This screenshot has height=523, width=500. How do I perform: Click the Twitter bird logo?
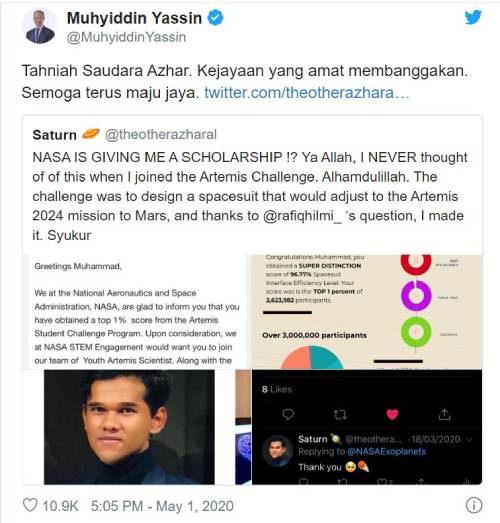click(x=473, y=17)
